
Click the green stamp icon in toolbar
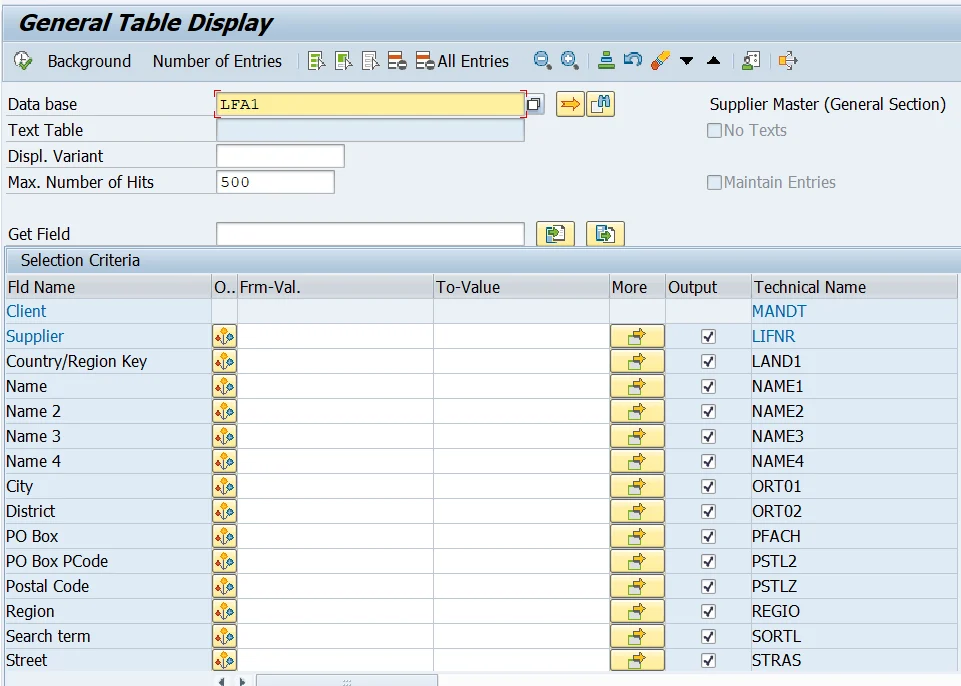point(606,61)
